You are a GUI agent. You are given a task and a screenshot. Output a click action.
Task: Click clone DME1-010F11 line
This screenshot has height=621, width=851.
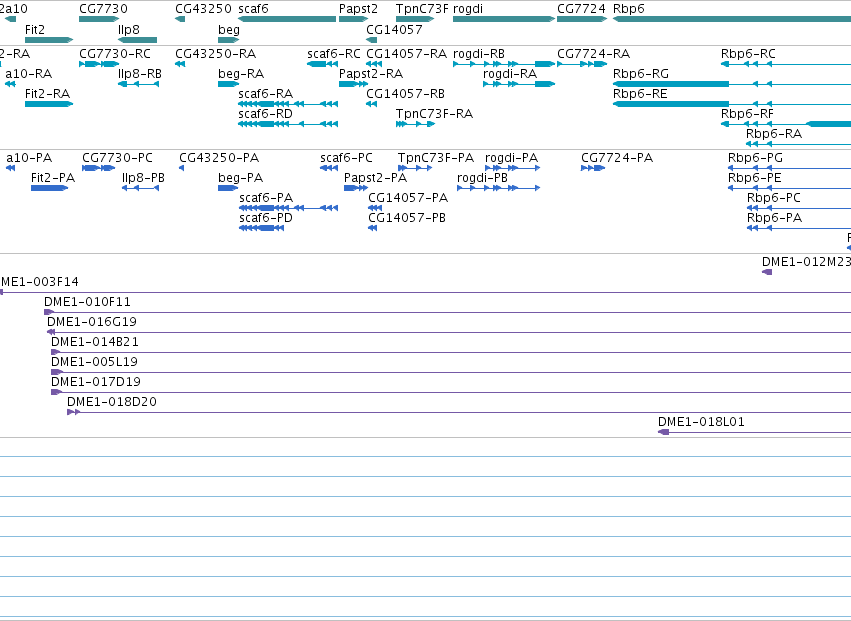click(447, 312)
